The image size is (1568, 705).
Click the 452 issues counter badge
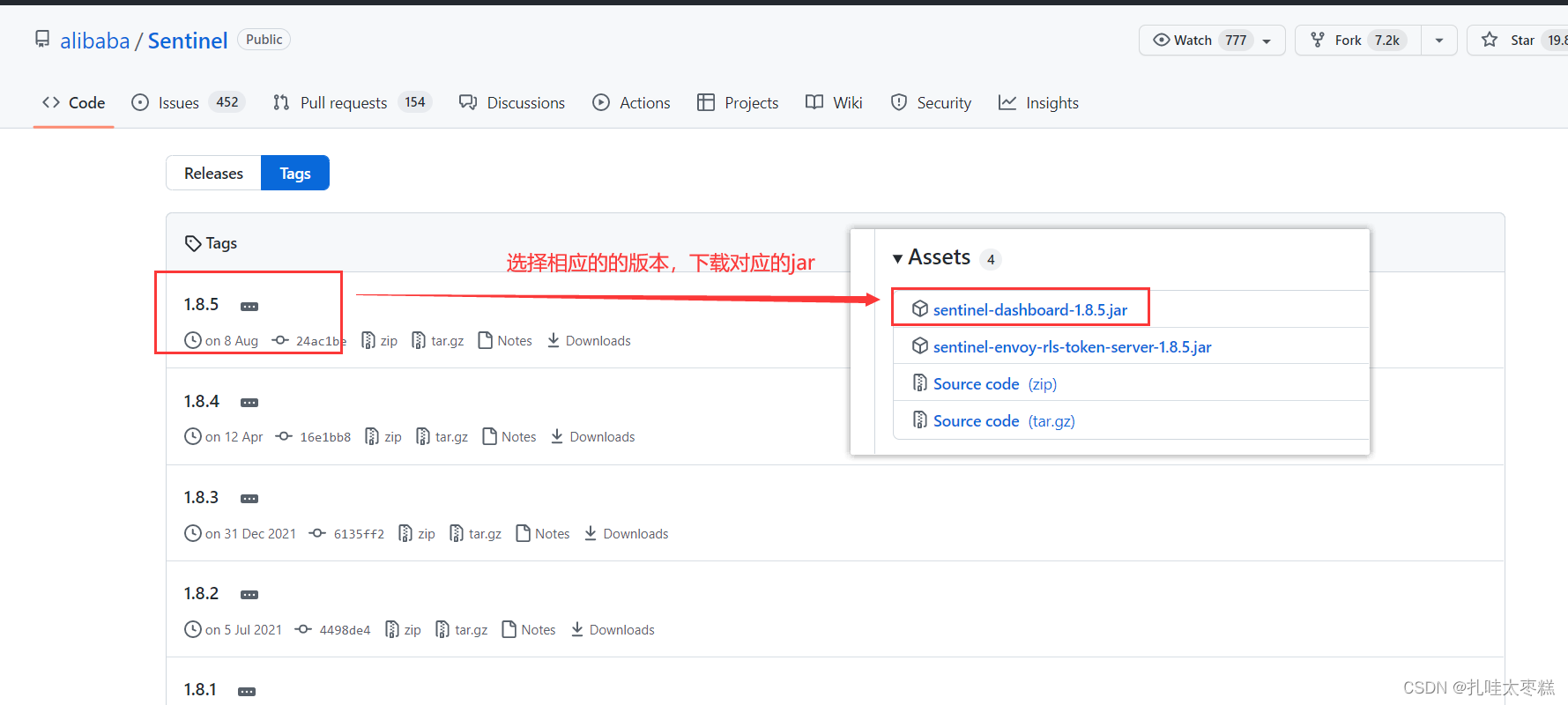tap(227, 102)
